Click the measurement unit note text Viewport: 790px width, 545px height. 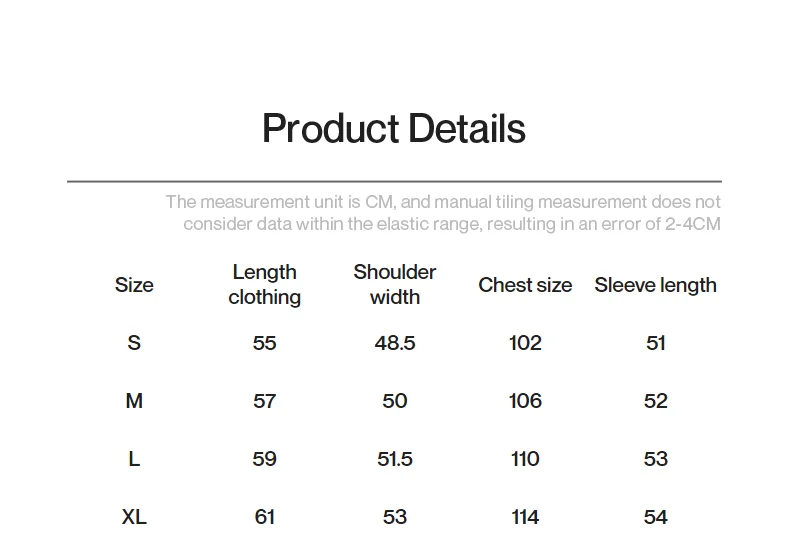tap(442, 213)
